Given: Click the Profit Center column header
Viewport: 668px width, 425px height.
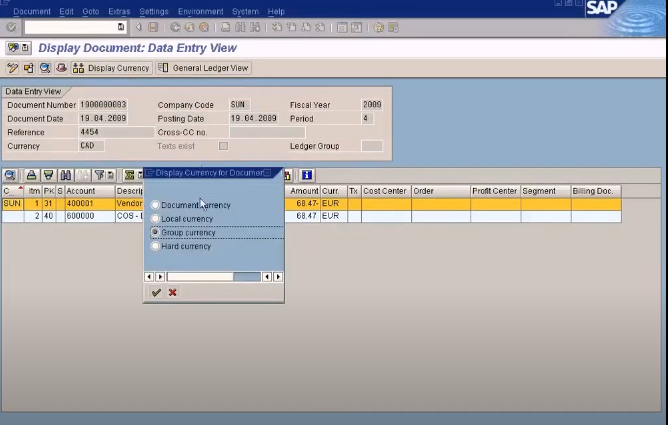Looking at the screenshot, I should click(x=495, y=191).
